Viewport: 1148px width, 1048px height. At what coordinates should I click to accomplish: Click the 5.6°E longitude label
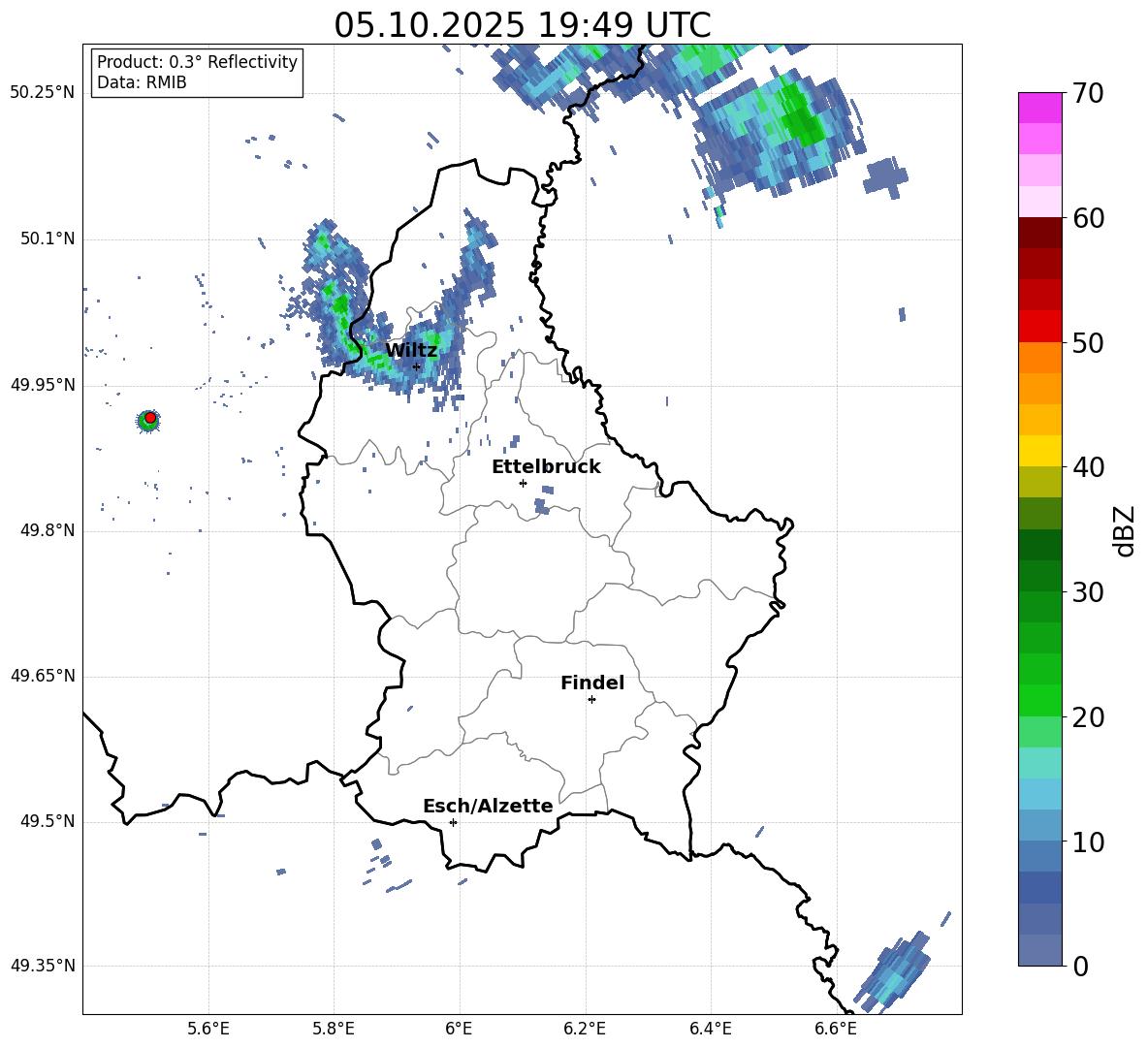208,1029
